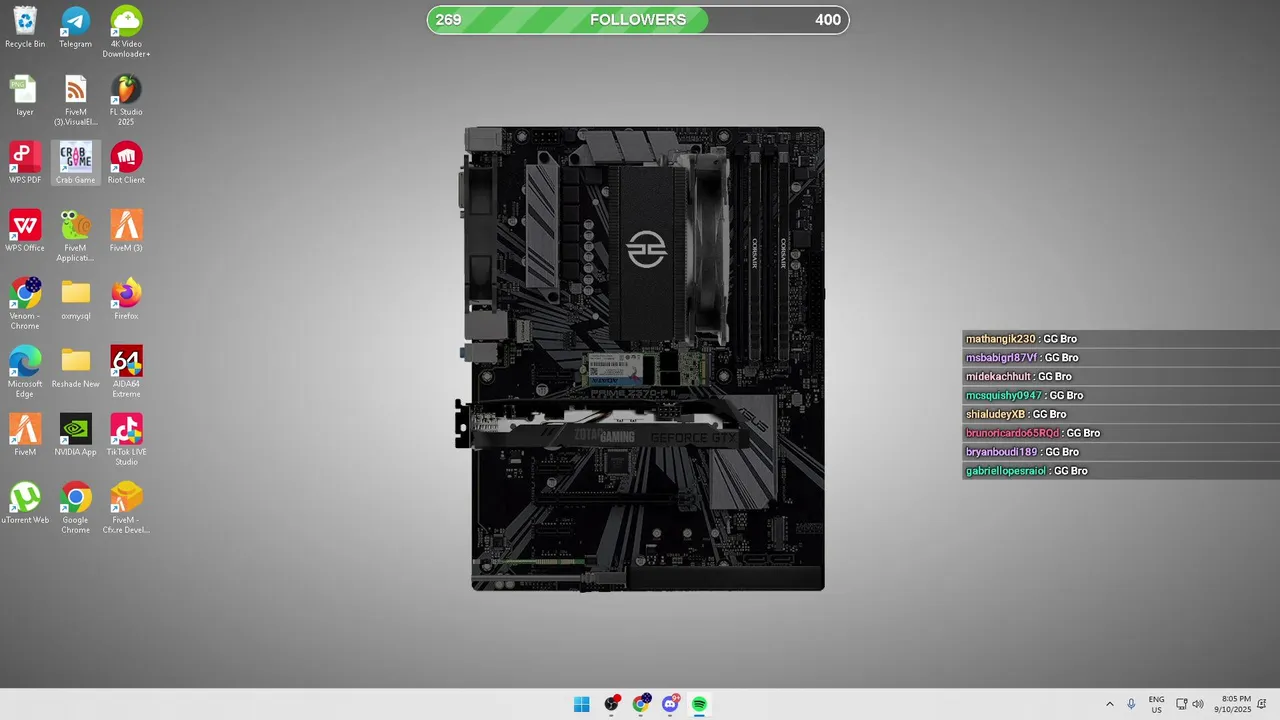Select the Microsoft Edge shortcut
This screenshot has width=1280, height=720.
click(x=25, y=372)
